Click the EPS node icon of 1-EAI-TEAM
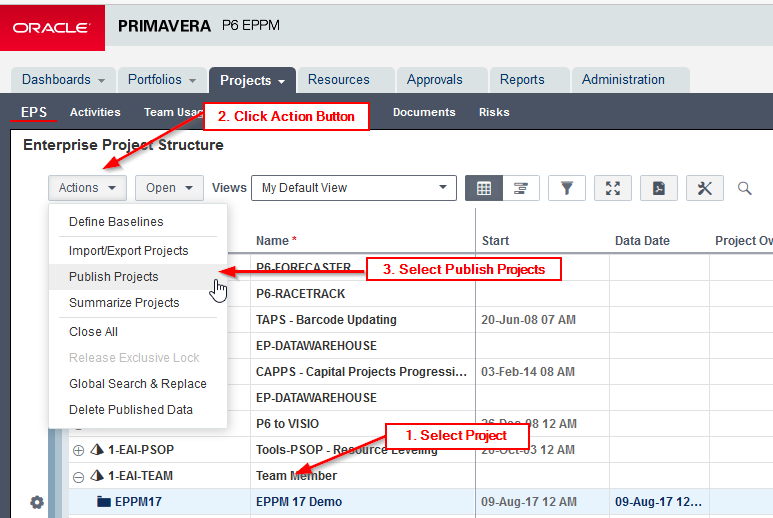The image size is (773, 518). (x=97, y=476)
